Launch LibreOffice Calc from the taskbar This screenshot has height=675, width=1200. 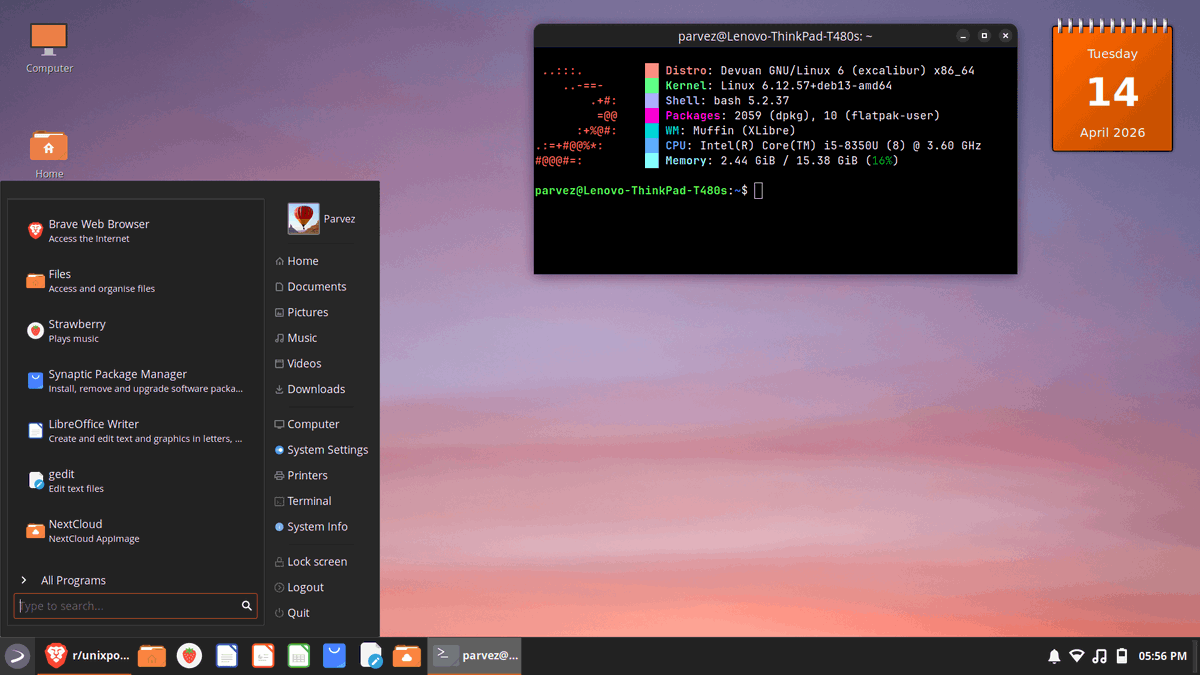298,656
